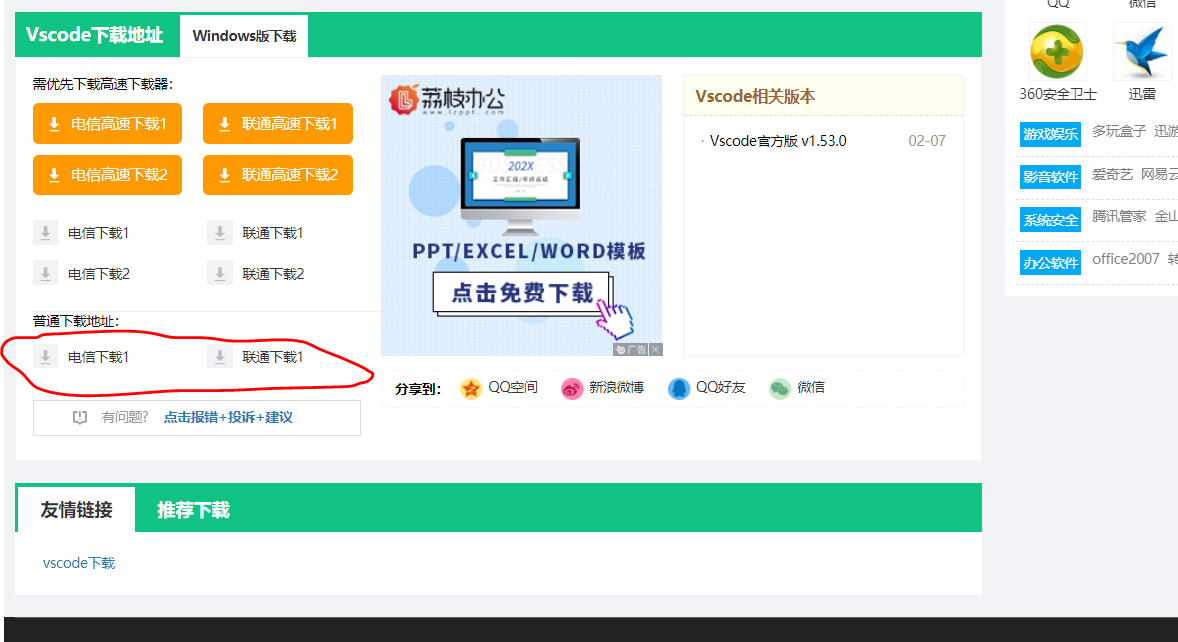Screen dimensions: 1178x642
Task: Click the 电信高速下载2 orange button
Action: (x=107, y=175)
